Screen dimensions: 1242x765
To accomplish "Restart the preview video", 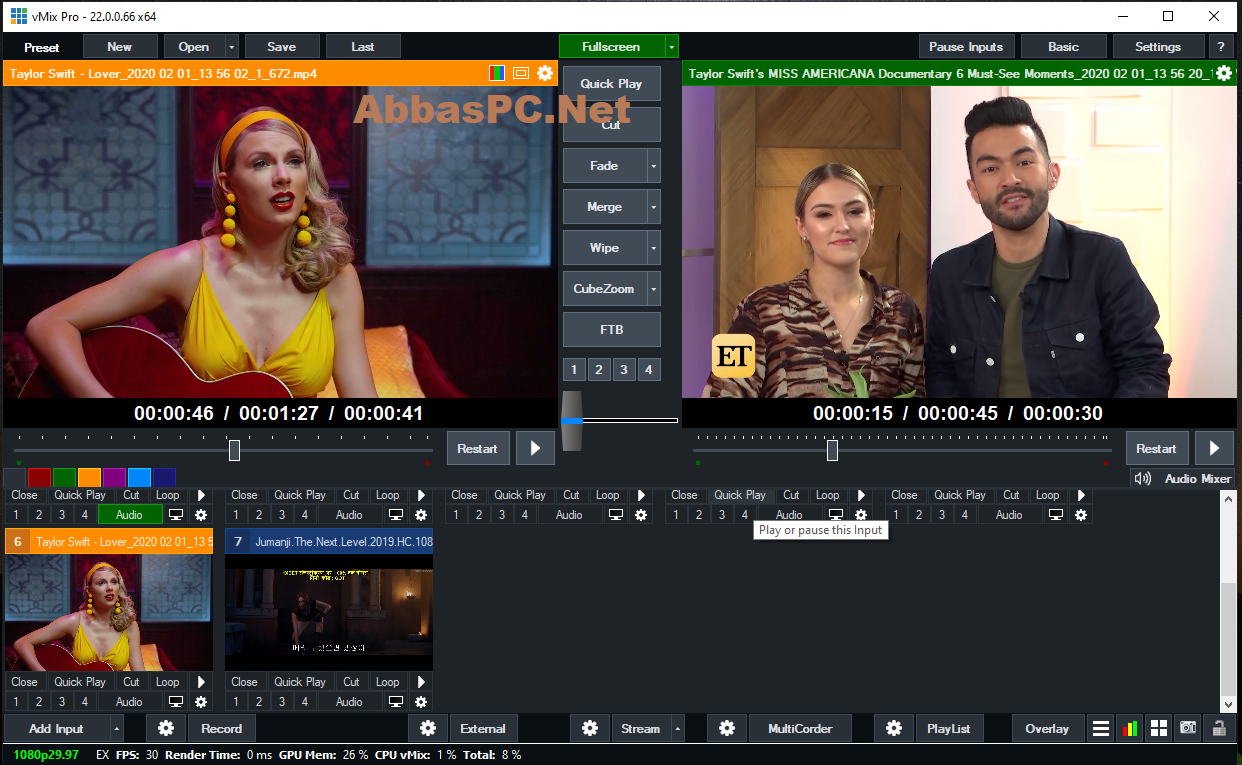I will pyautogui.click(x=478, y=448).
